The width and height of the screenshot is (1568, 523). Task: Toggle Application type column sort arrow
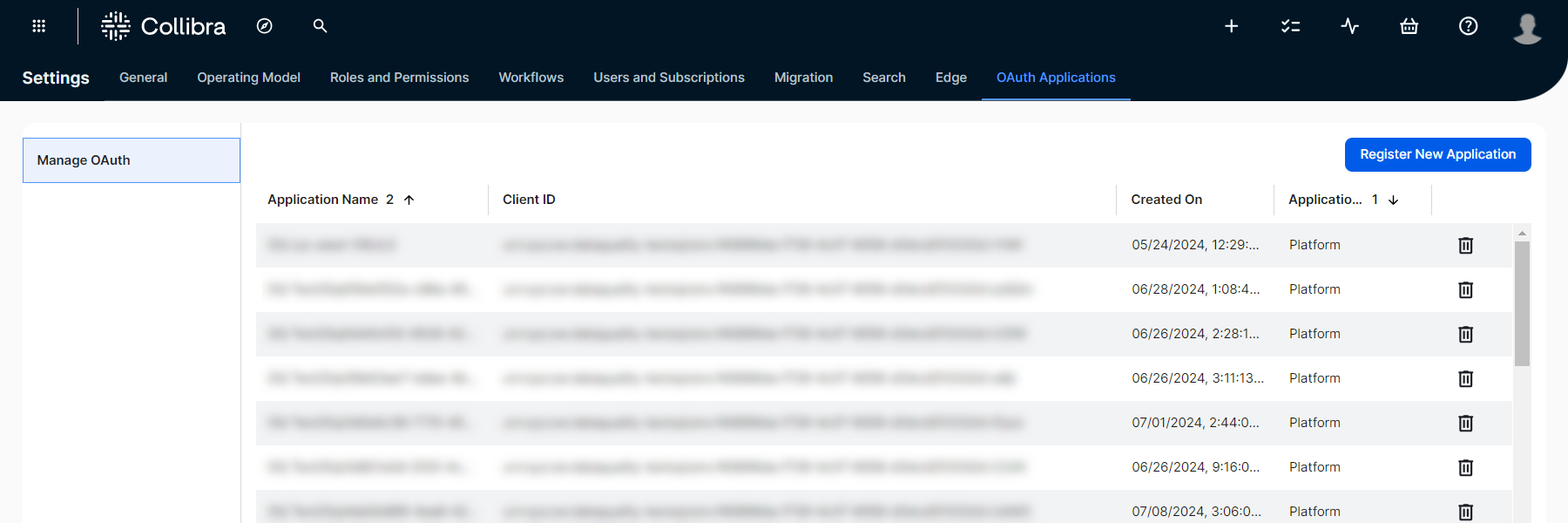click(1393, 200)
